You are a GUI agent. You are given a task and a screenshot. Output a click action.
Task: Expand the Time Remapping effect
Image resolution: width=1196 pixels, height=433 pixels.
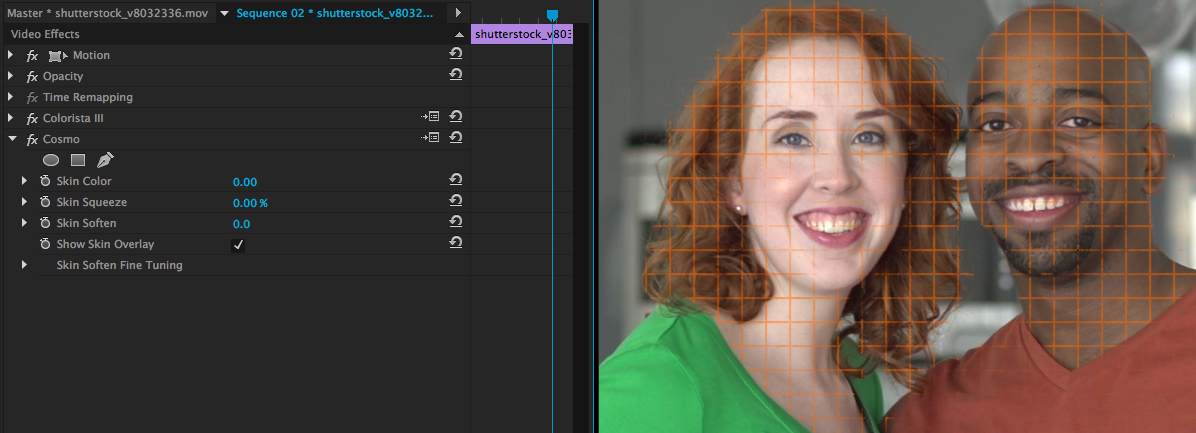[x=11, y=97]
